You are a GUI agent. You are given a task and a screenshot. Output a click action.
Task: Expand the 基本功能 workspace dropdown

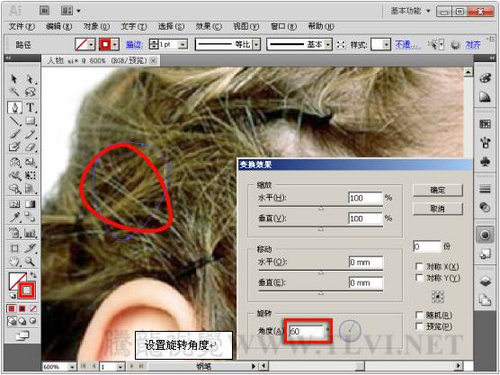428,11
